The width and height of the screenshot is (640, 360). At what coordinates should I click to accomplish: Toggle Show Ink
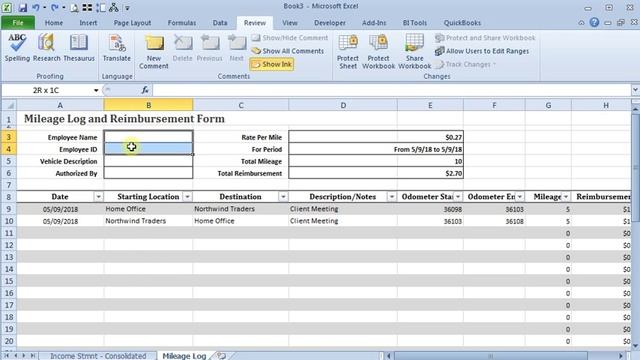[271, 64]
